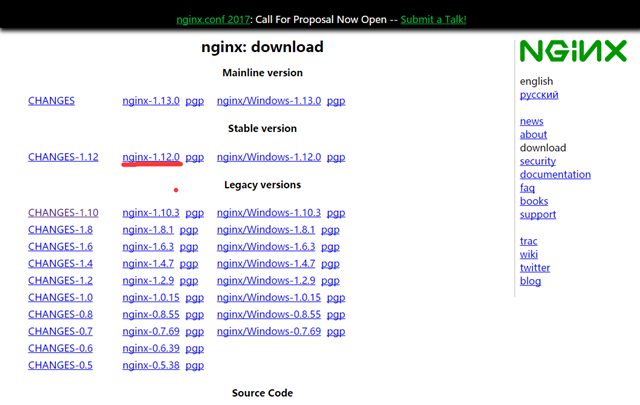This screenshot has width=640, height=405.
Task: Open the mainline CHANGES link
Action: coord(51,101)
